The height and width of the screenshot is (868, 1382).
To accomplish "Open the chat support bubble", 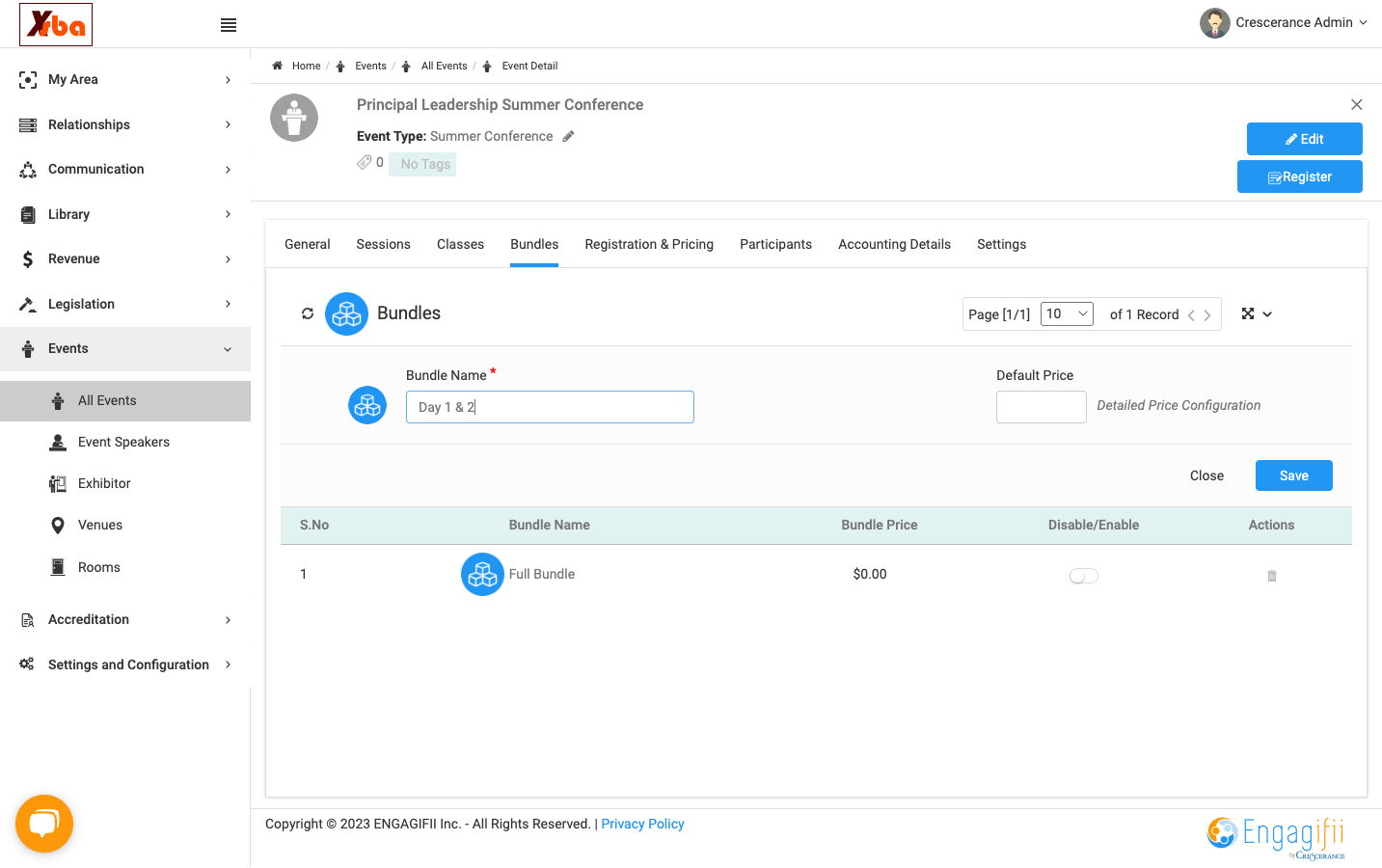I will [x=44, y=824].
